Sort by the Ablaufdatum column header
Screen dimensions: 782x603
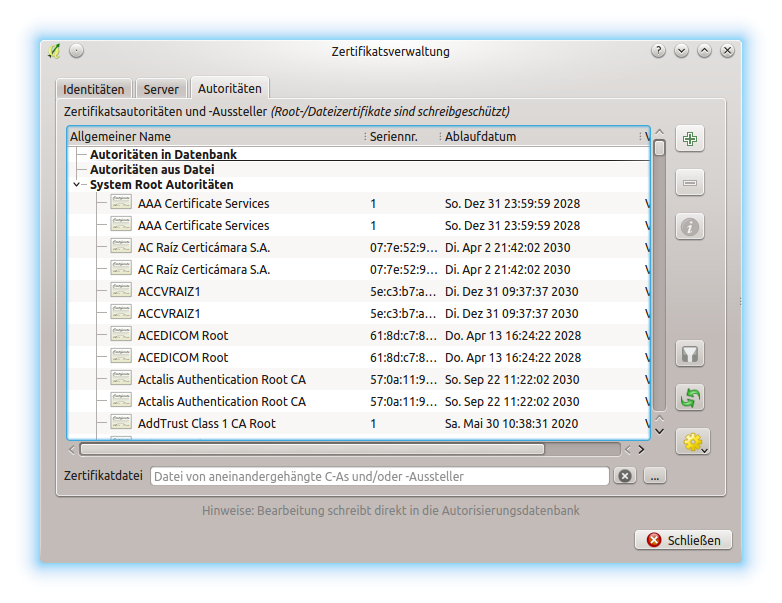pos(481,136)
